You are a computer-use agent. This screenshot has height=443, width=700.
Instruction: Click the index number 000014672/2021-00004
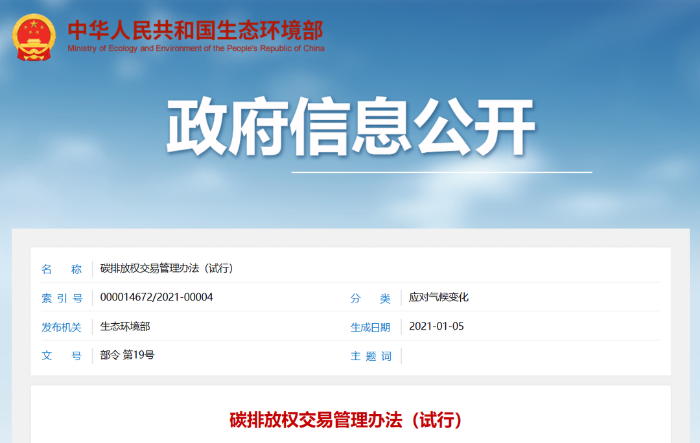click(x=156, y=298)
